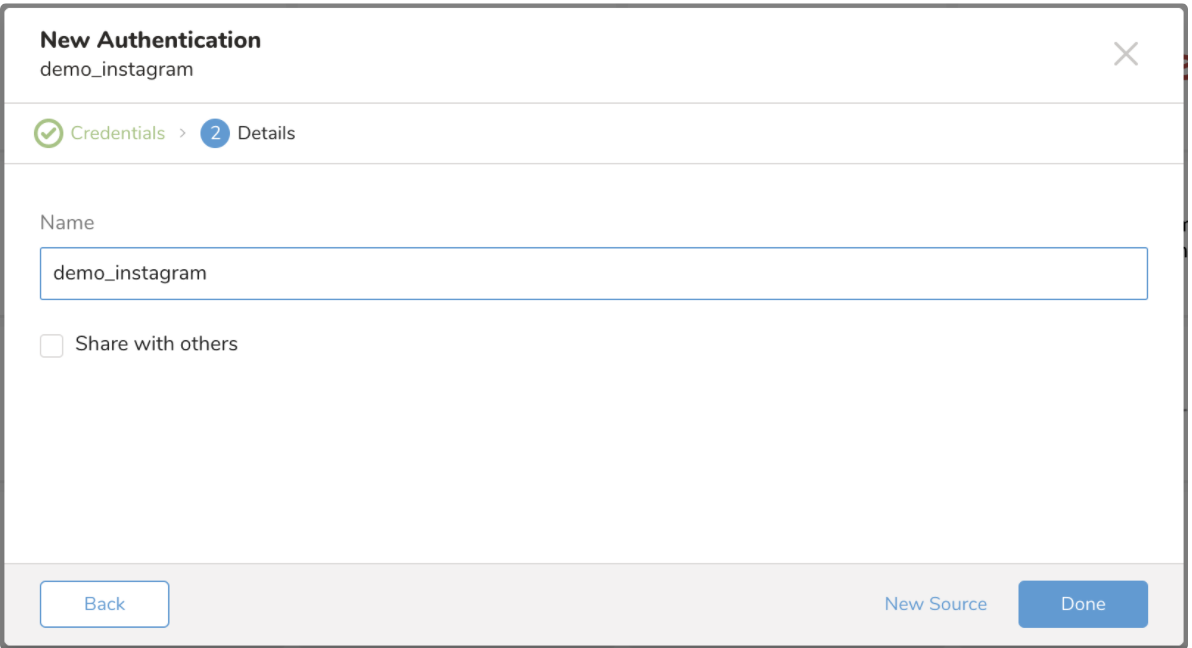Click the chevron arrow between steps
Screen dimensions: 1192x648
tap(183, 133)
